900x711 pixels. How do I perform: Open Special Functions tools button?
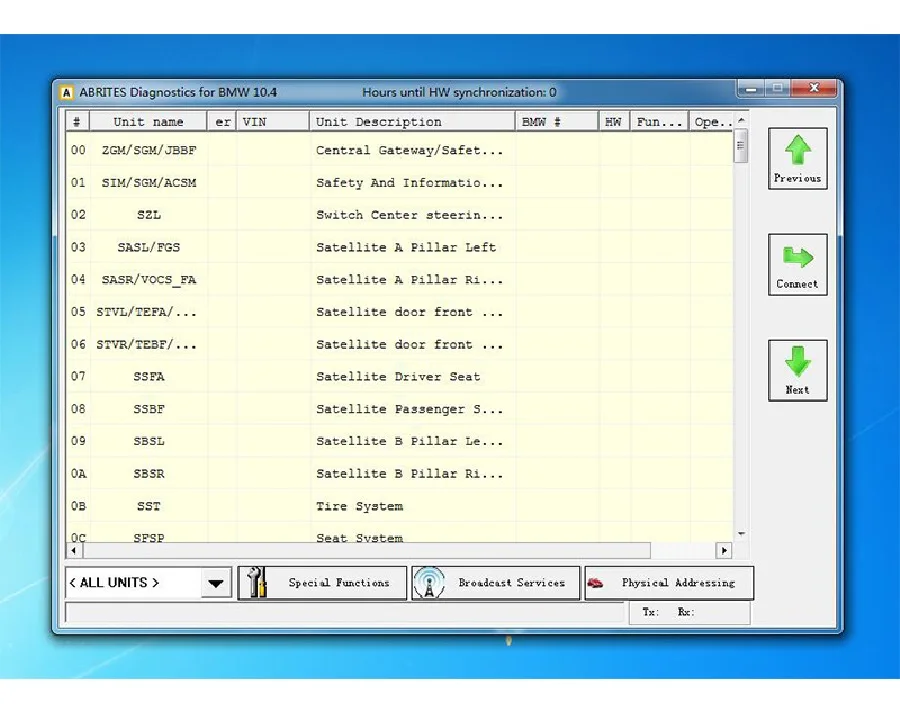click(x=322, y=583)
